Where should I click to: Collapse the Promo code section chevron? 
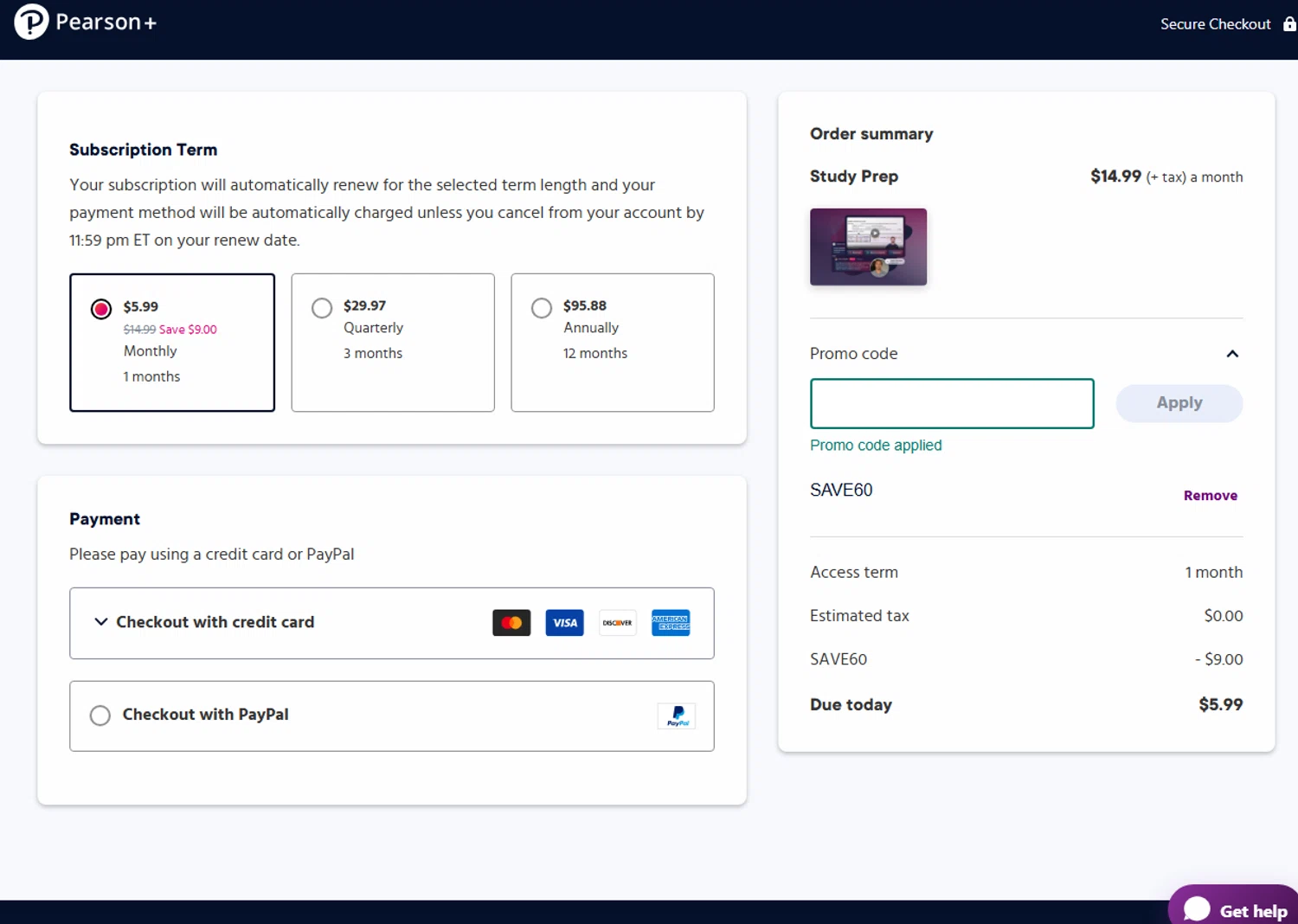point(1232,354)
